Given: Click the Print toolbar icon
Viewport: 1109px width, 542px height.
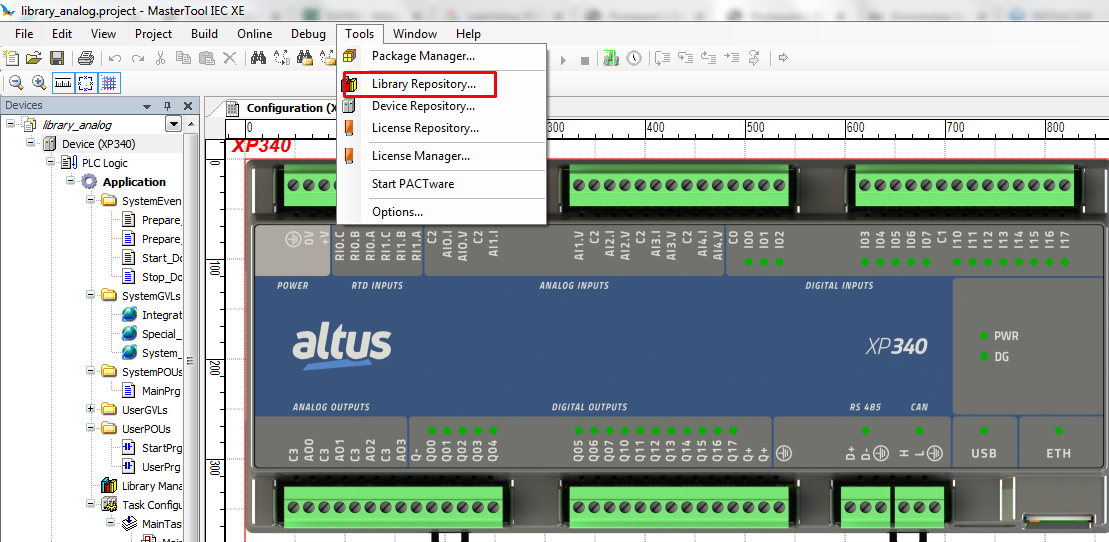Looking at the screenshot, I should 86,58.
